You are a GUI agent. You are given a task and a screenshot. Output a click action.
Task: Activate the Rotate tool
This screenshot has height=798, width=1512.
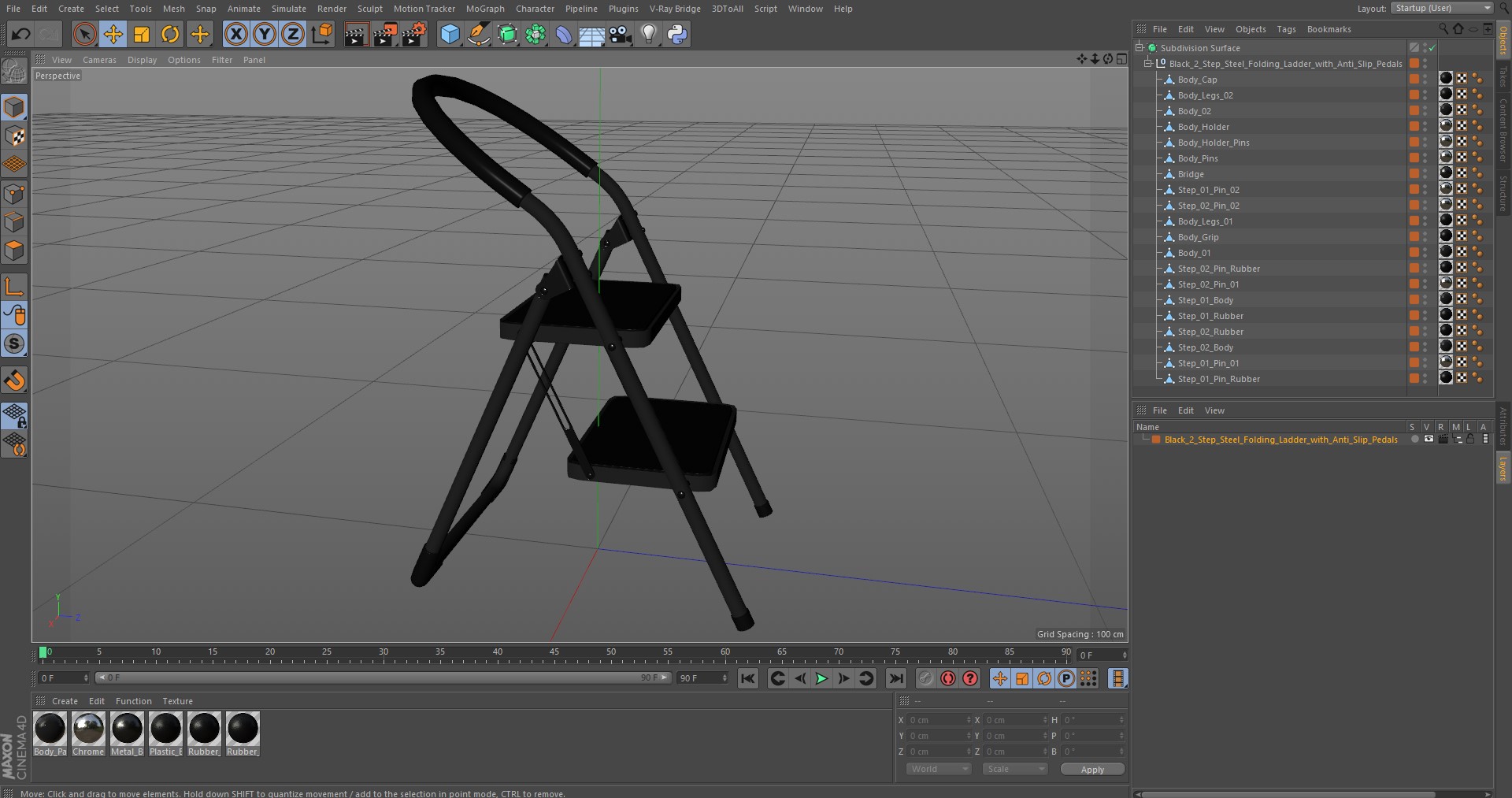point(170,34)
